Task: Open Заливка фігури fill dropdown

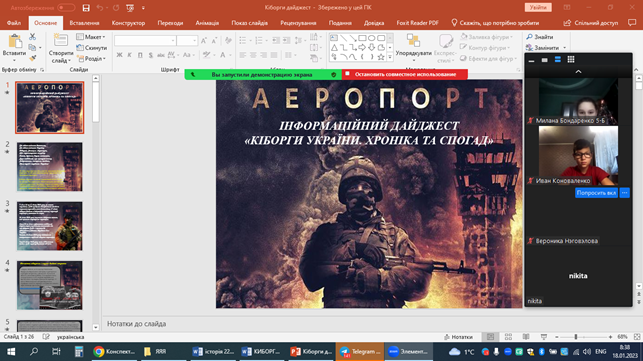Action: tap(487, 37)
